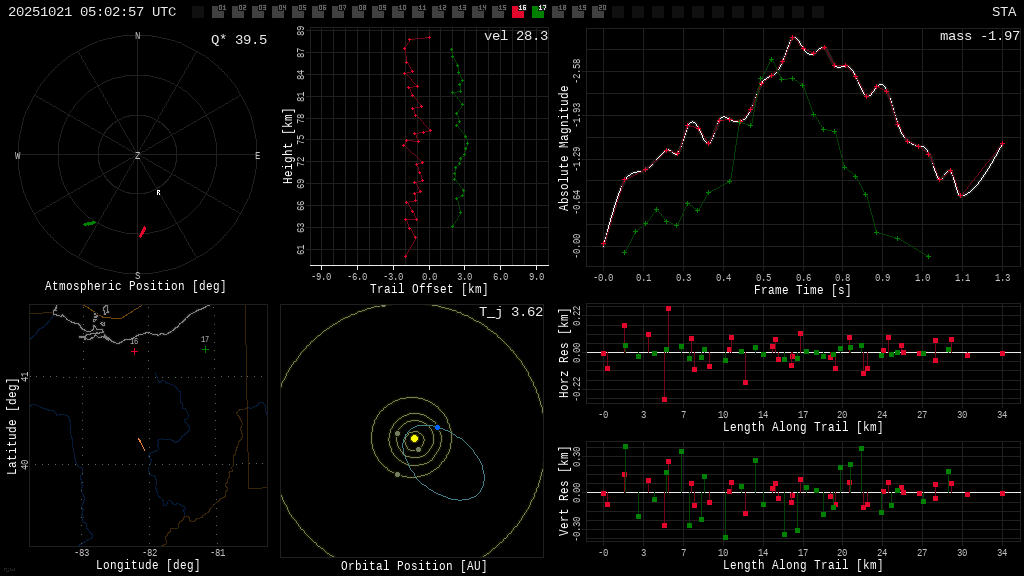The width and height of the screenshot is (1024, 576).
Task: Click the red station 16 indicator box
Action: pos(518,12)
